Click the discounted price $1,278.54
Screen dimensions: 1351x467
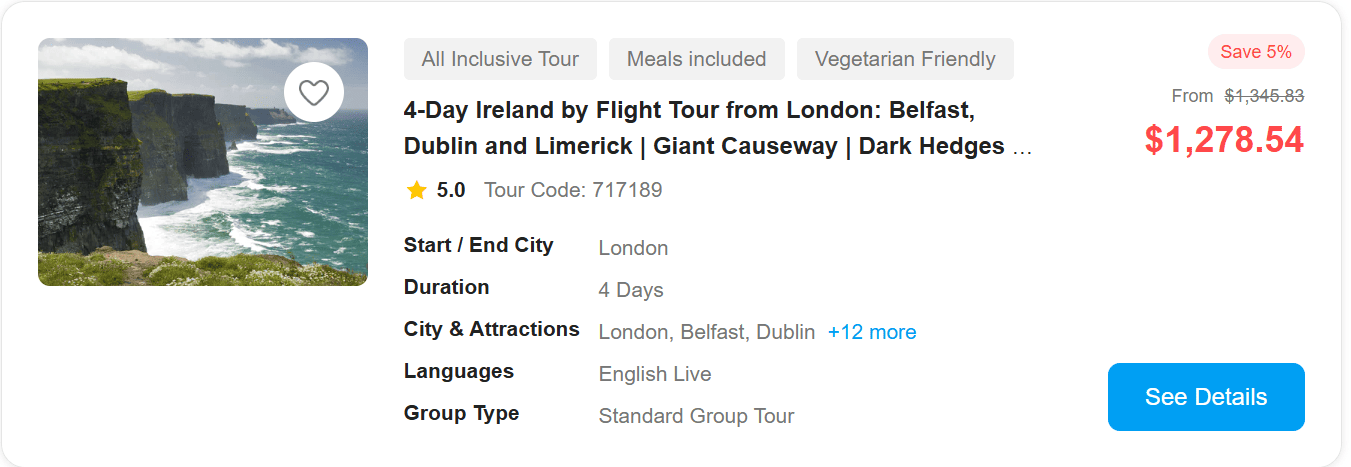1224,140
